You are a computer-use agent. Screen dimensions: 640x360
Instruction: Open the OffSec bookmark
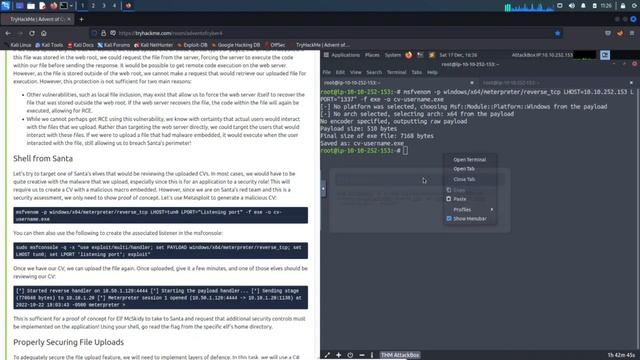click(x=275, y=45)
